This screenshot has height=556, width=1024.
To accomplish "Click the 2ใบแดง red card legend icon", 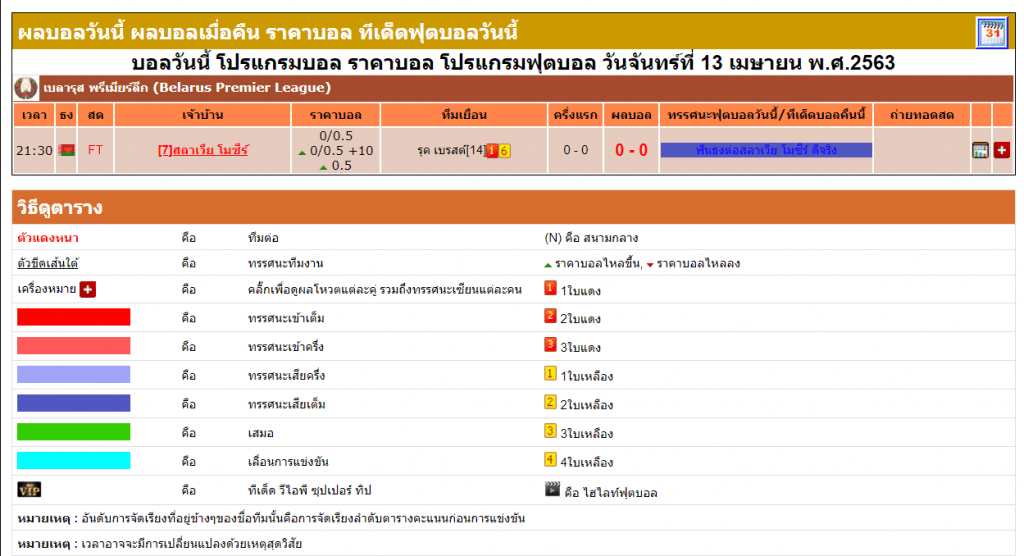I will pos(550,316).
